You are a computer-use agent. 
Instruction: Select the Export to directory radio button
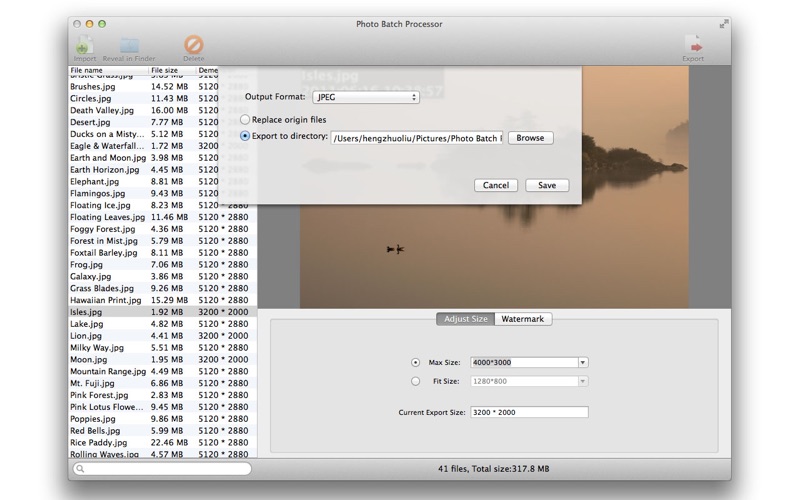tap(245, 136)
